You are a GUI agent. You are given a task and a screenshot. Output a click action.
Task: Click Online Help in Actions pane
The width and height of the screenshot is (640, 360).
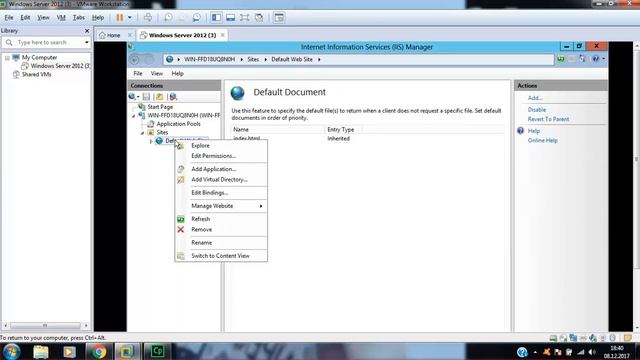[x=542, y=140]
